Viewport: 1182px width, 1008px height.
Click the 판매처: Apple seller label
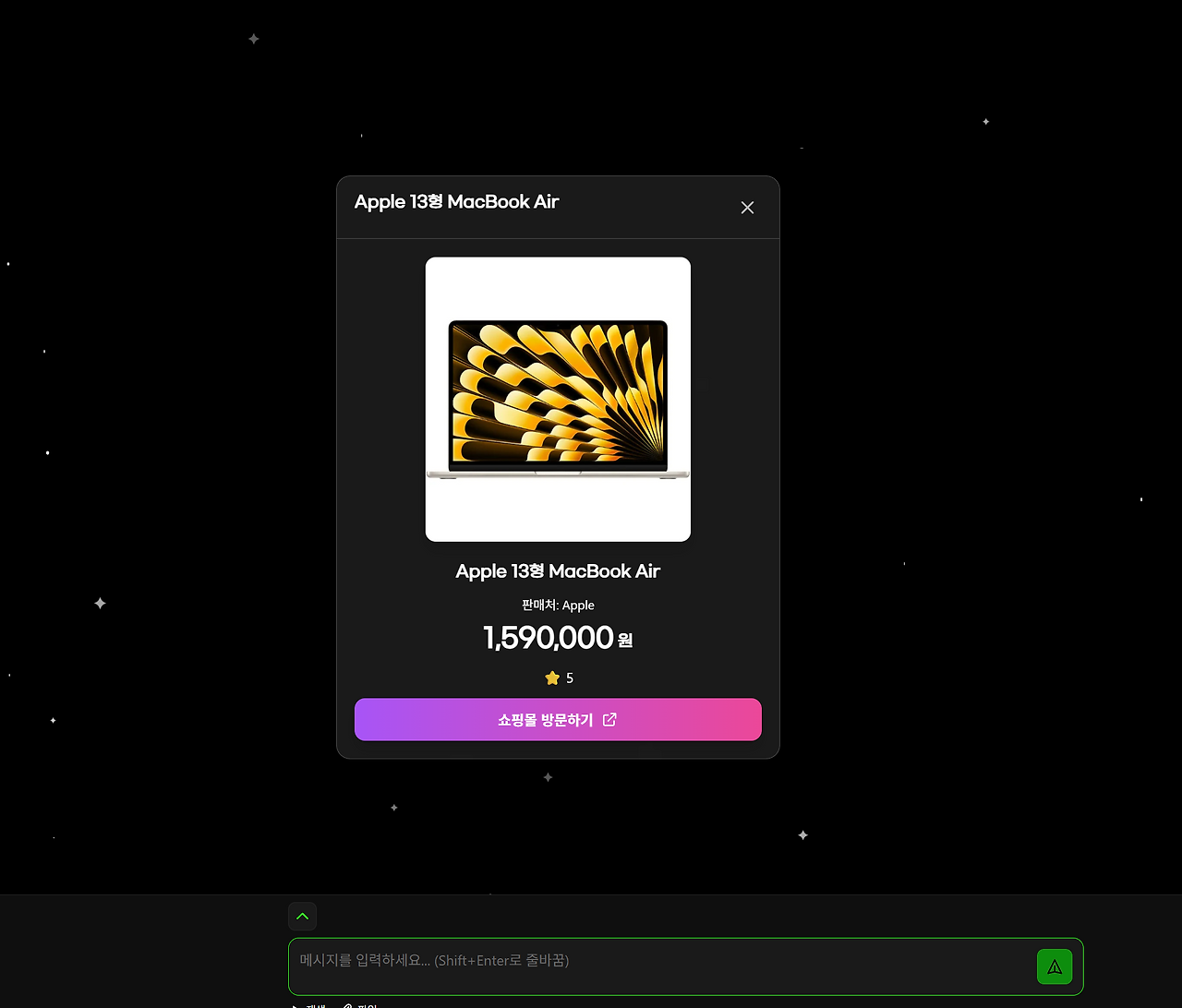pyautogui.click(x=558, y=606)
